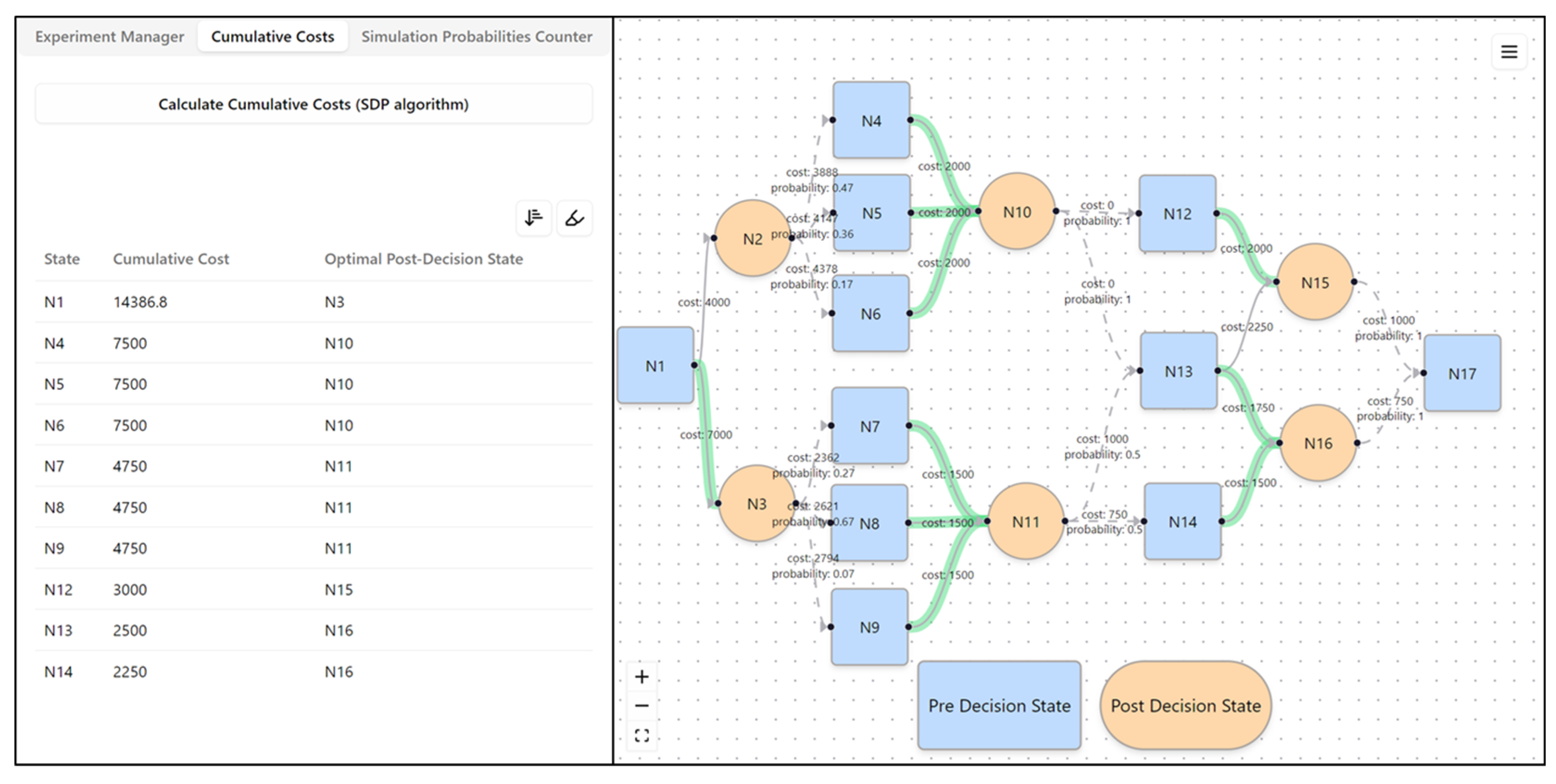Open Simulation Probabilities Counter tab
The image size is (1556, 784).
tap(476, 37)
